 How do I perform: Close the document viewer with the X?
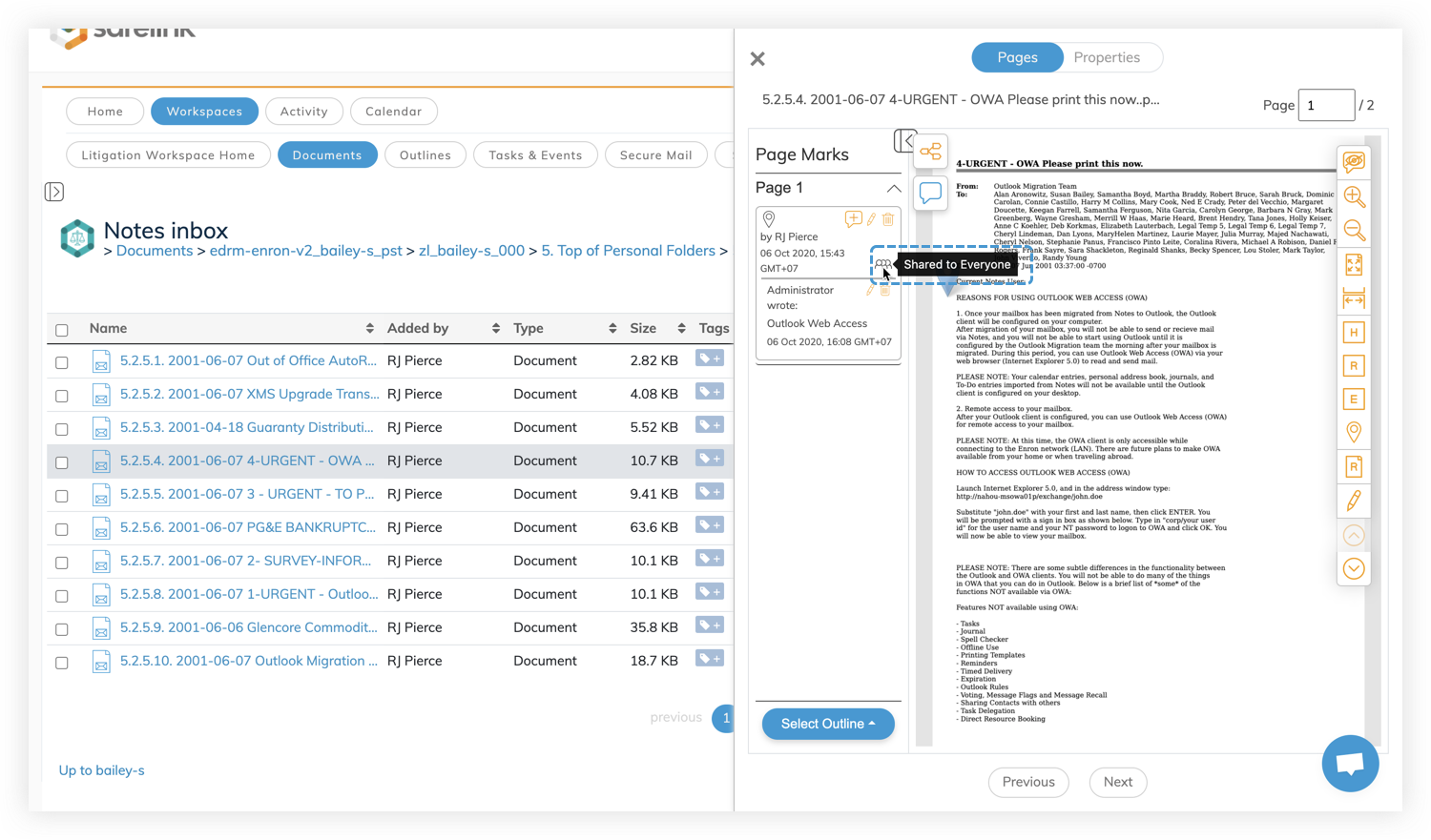coord(757,59)
